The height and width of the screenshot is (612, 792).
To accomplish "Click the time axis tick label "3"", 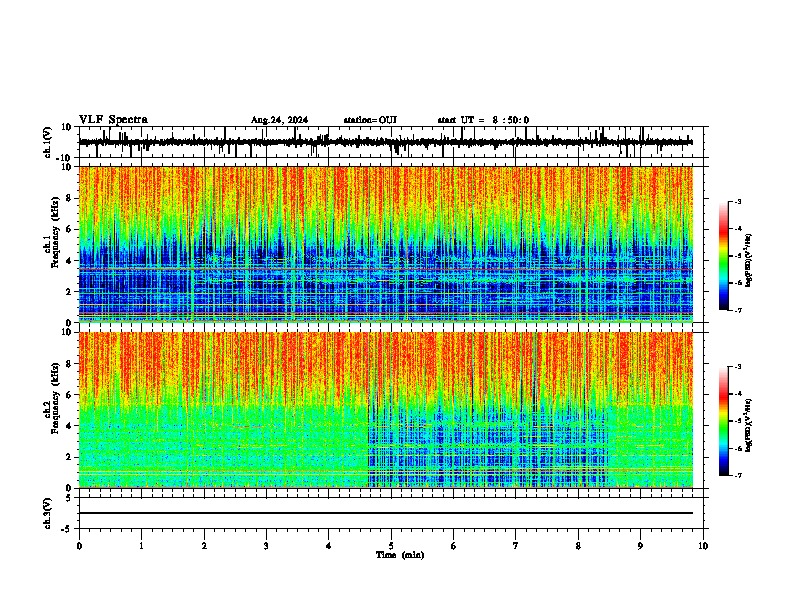I will pyautogui.click(x=267, y=546).
